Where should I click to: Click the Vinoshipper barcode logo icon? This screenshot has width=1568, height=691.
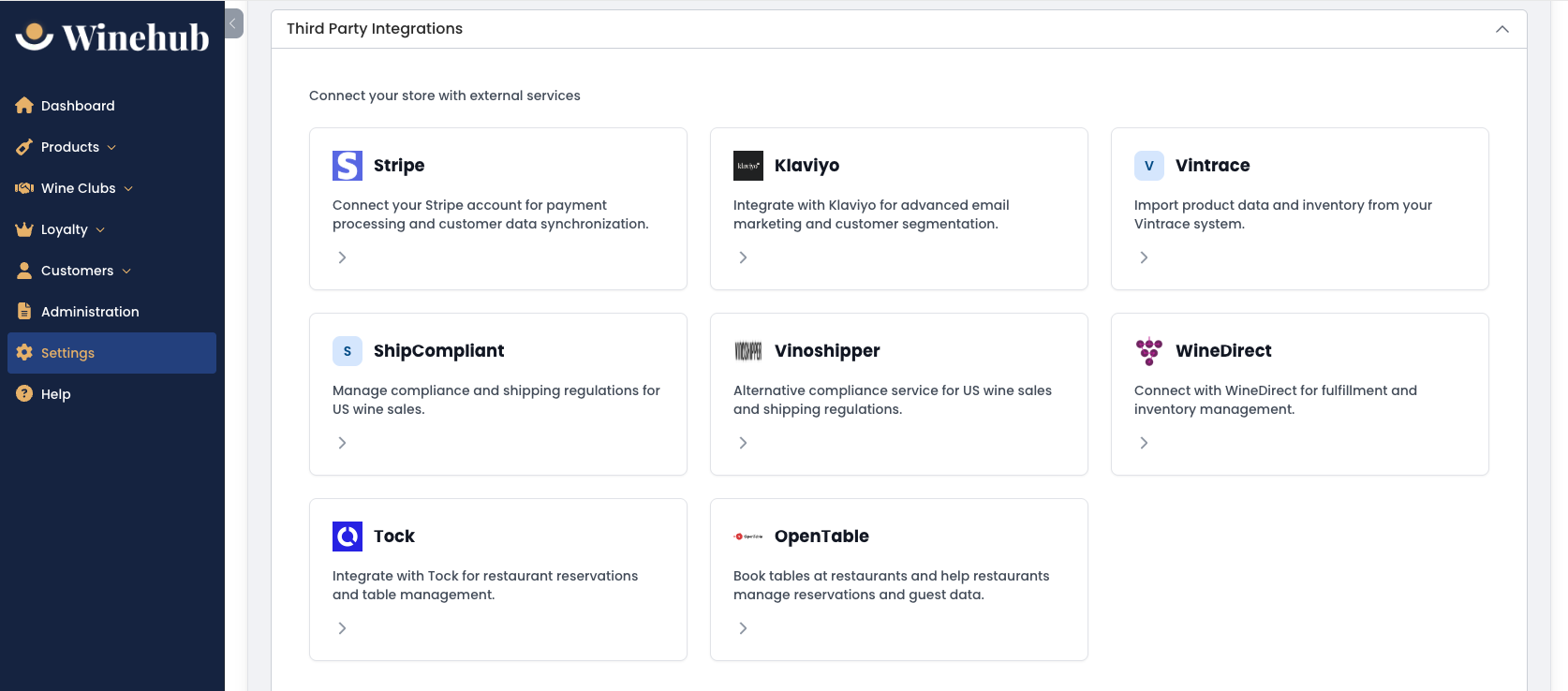[x=748, y=351]
